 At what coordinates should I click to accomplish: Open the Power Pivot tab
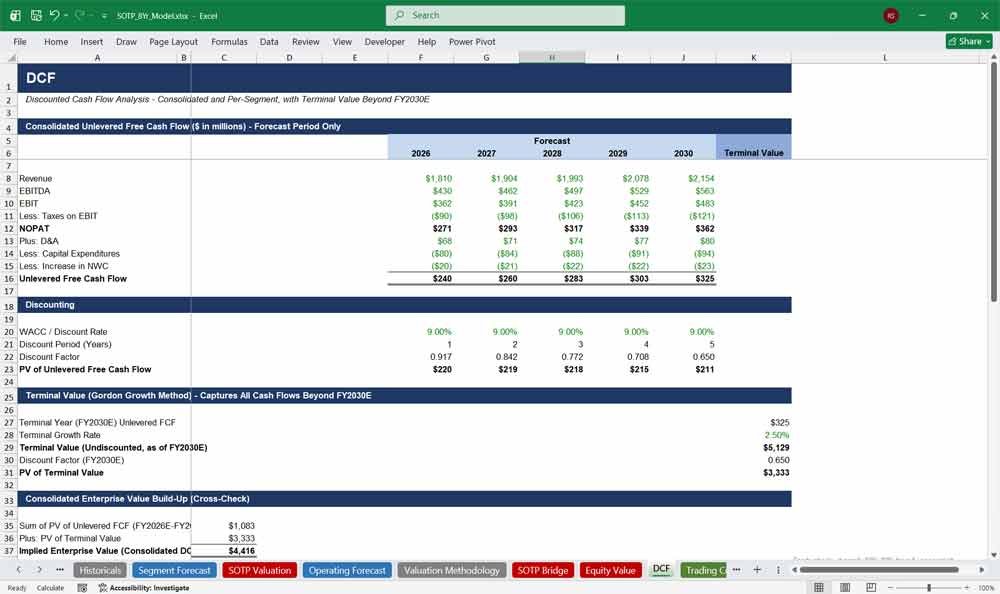tap(472, 41)
